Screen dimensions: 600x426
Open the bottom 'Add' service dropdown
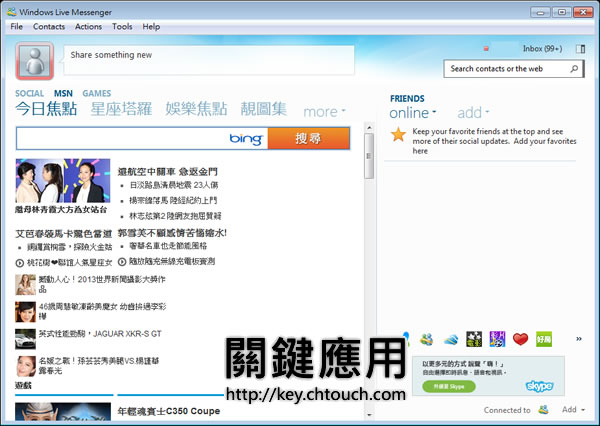pyautogui.click(x=573, y=410)
